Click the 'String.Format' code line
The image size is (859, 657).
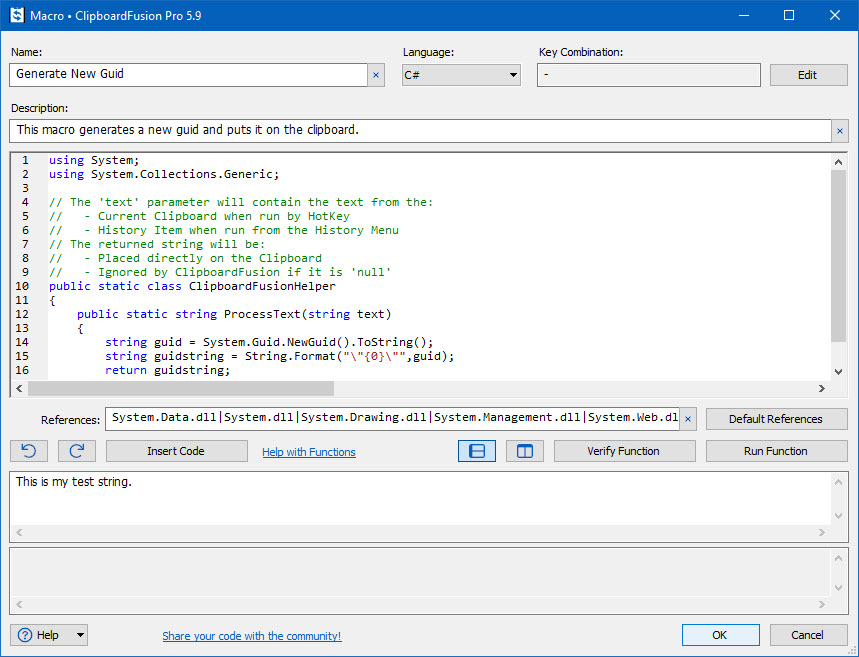(x=279, y=356)
